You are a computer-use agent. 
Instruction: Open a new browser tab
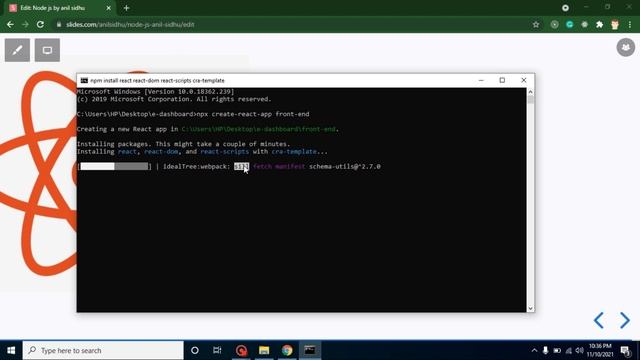(127, 8)
